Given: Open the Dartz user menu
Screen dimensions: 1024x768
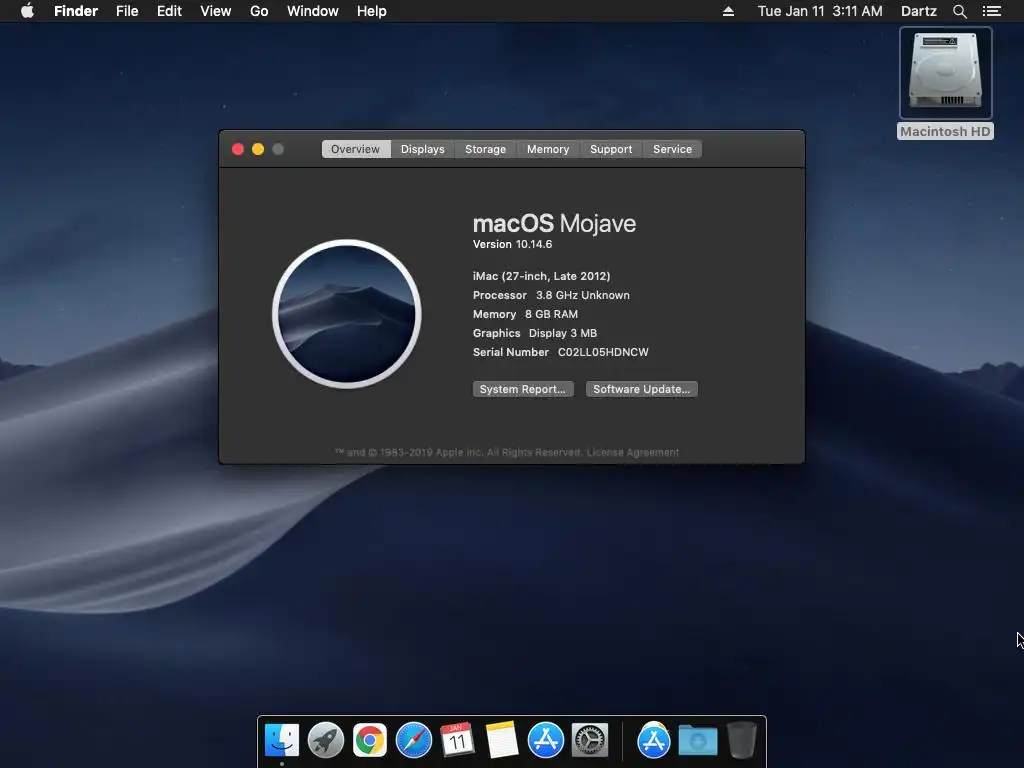Looking at the screenshot, I should tap(919, 11).
